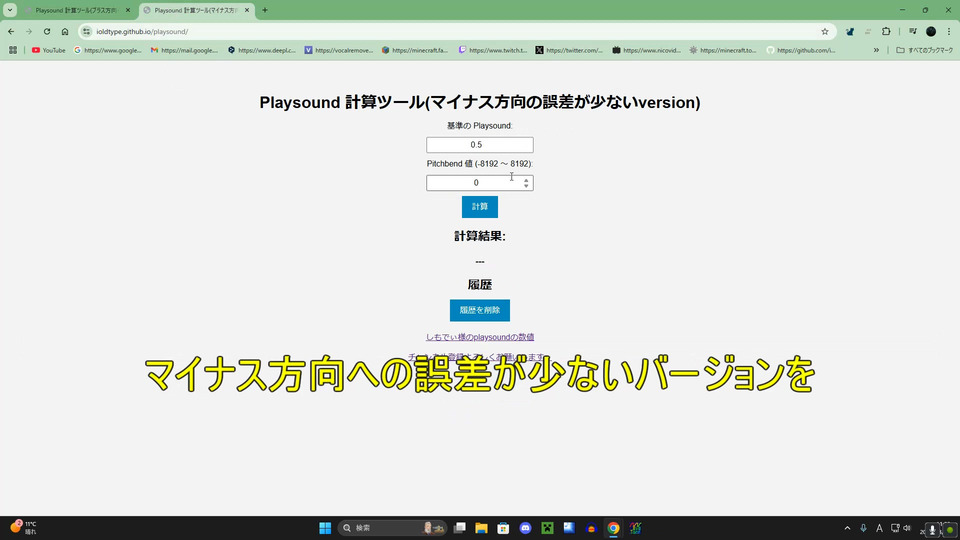Open the すべてのブックマーク folder
Viewport: 960px width, 540px height.
(x=924, y=50)
